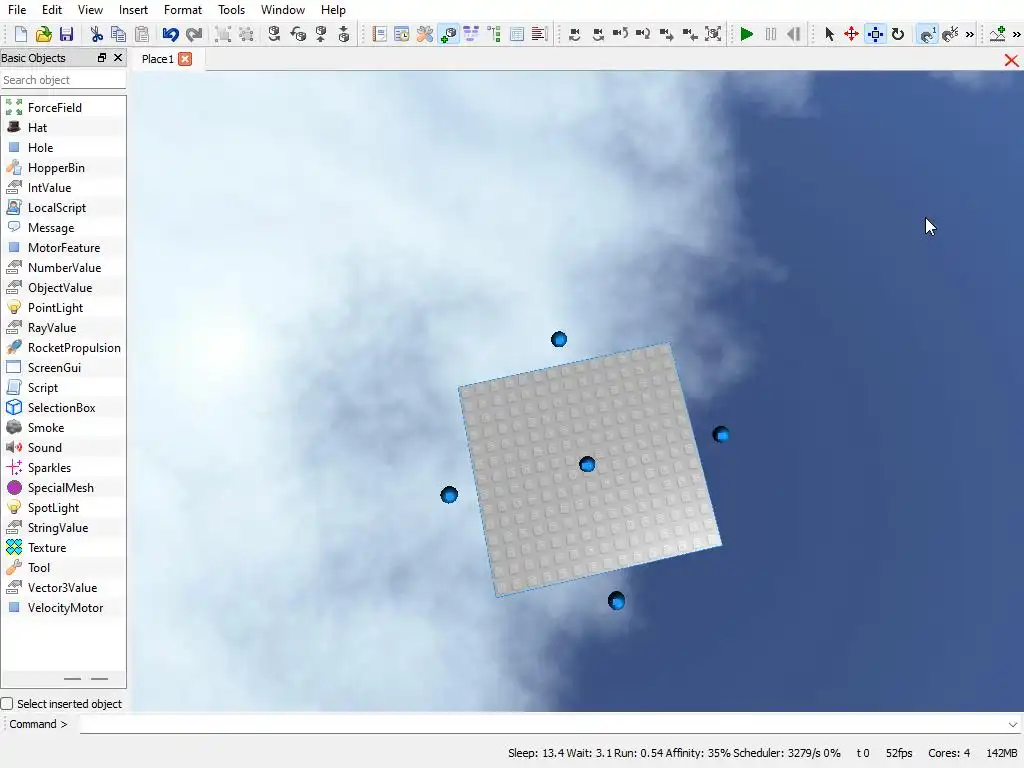Toggle the Basic Objects panel icon
1024x768 pixels.
coord(449,34)
